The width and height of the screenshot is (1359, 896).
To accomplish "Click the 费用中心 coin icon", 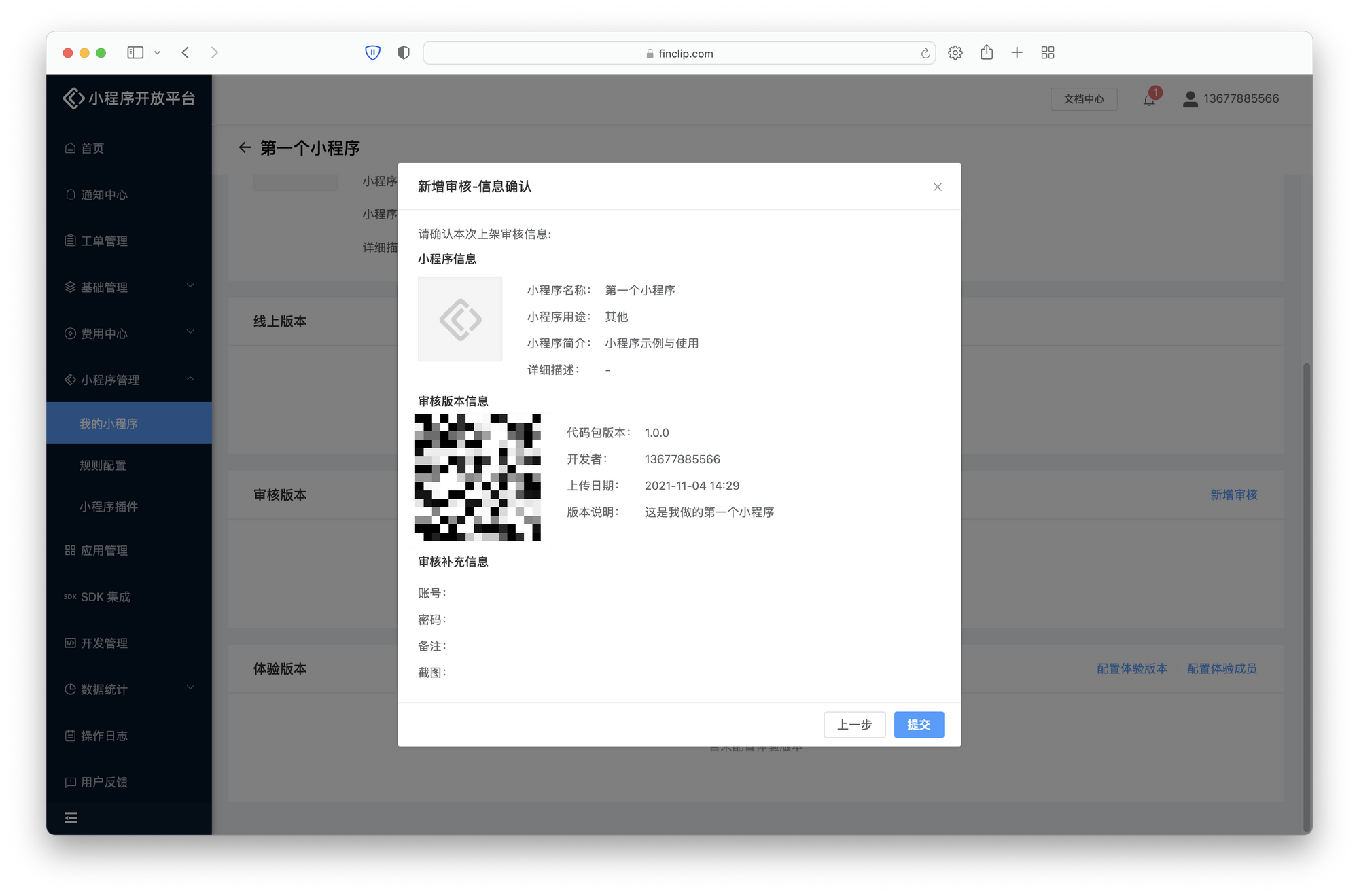I will click(70, 333).
